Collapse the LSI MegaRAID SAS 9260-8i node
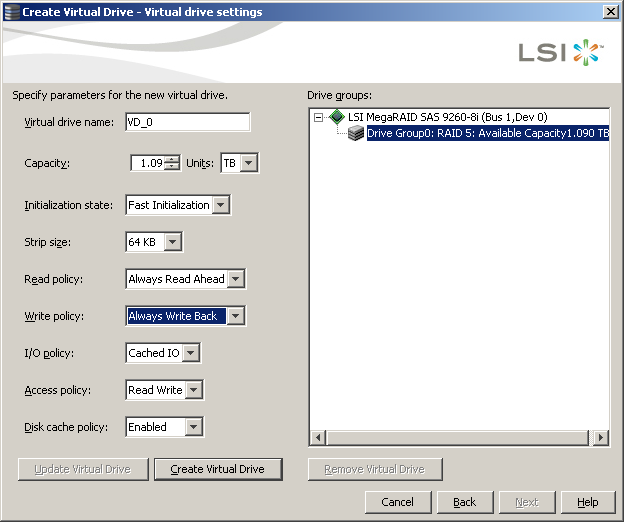This screenshot has width=624, height=522. pos(318,117)
